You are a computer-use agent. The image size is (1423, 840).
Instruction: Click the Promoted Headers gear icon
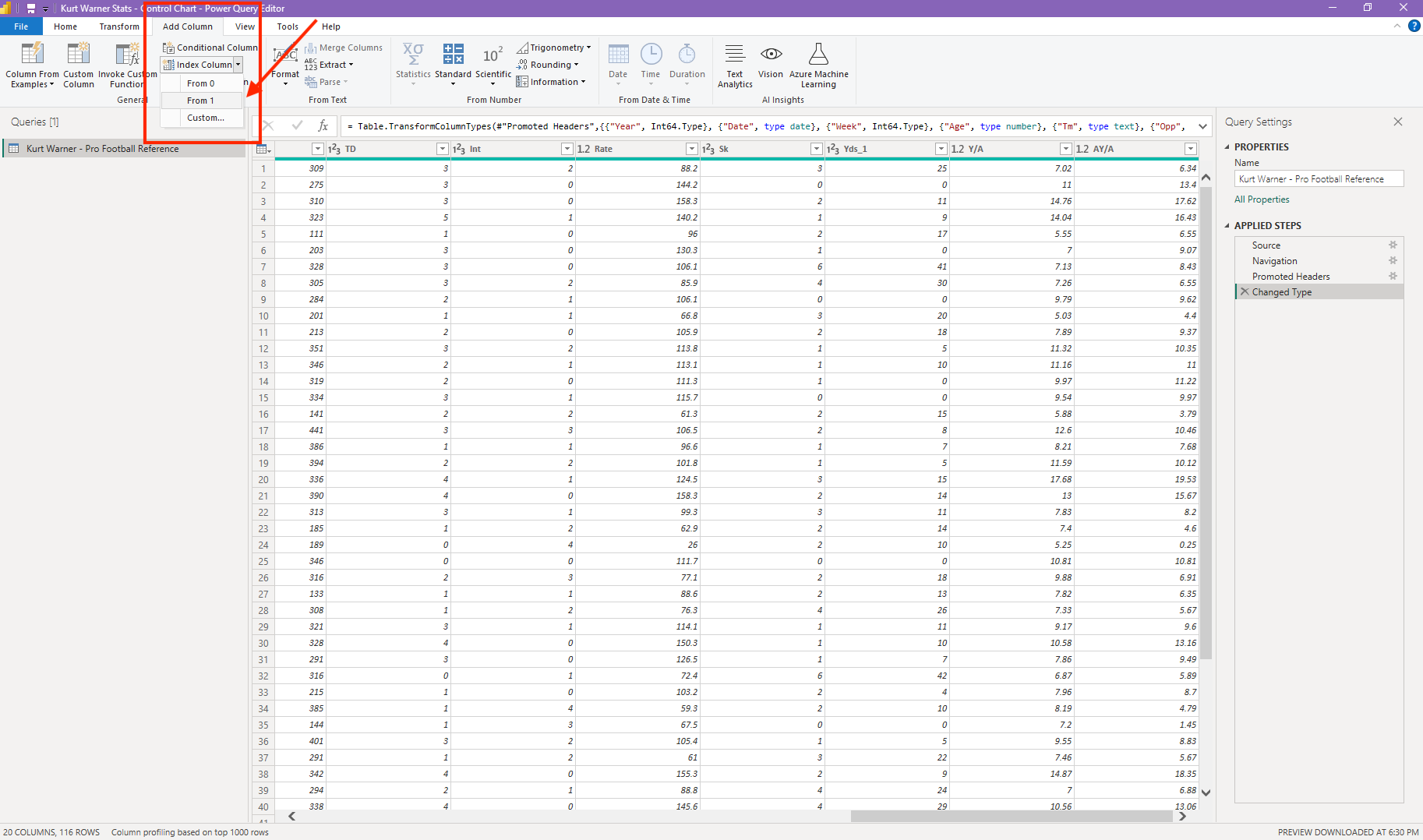1393,276
